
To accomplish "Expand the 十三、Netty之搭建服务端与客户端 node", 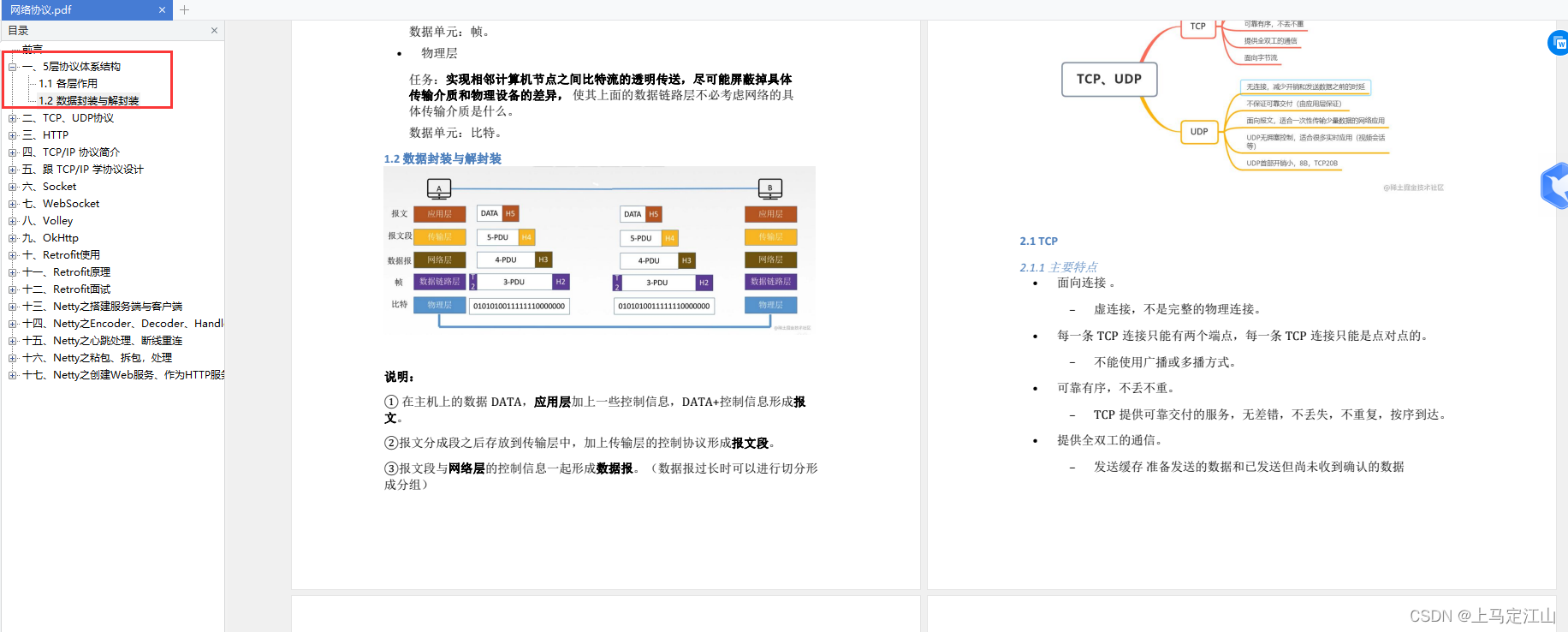I will tap(13, 307).
